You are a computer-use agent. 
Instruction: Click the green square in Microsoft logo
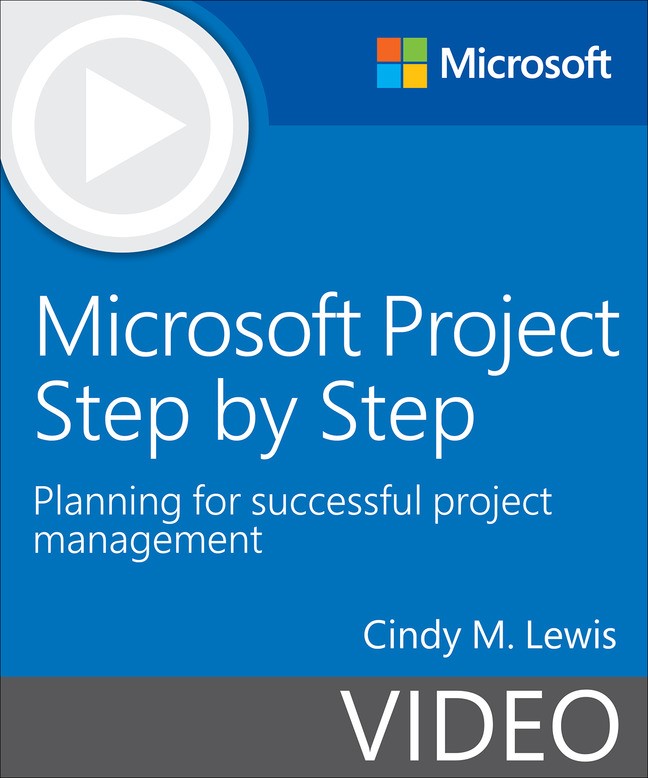click(x=414, y=49)
